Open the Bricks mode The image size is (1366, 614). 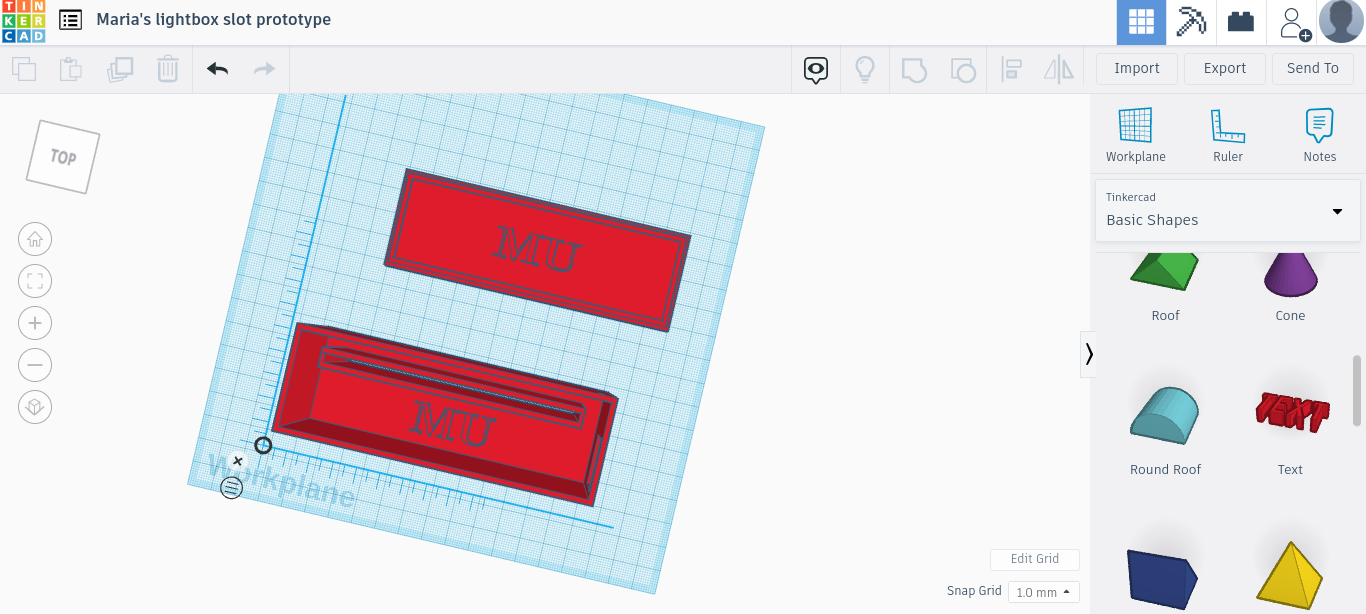tap(1241, 22)
